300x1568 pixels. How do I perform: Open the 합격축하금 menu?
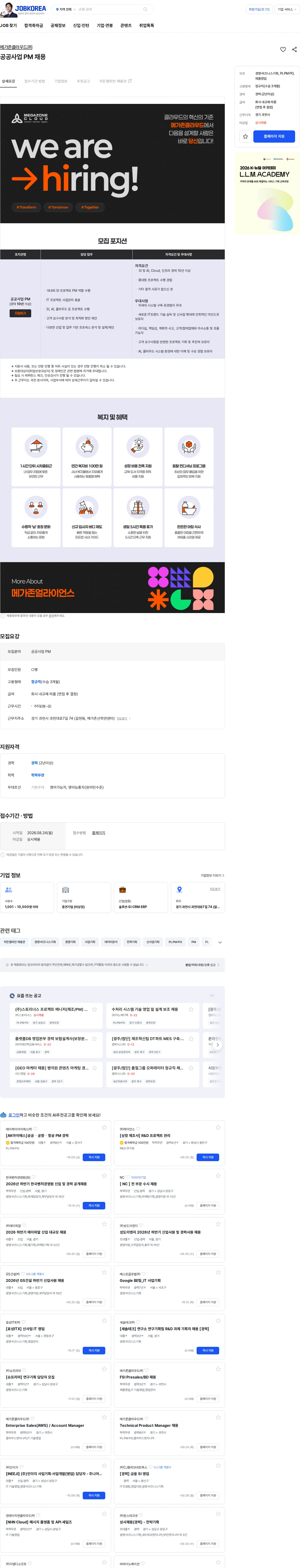click(34, 26)
